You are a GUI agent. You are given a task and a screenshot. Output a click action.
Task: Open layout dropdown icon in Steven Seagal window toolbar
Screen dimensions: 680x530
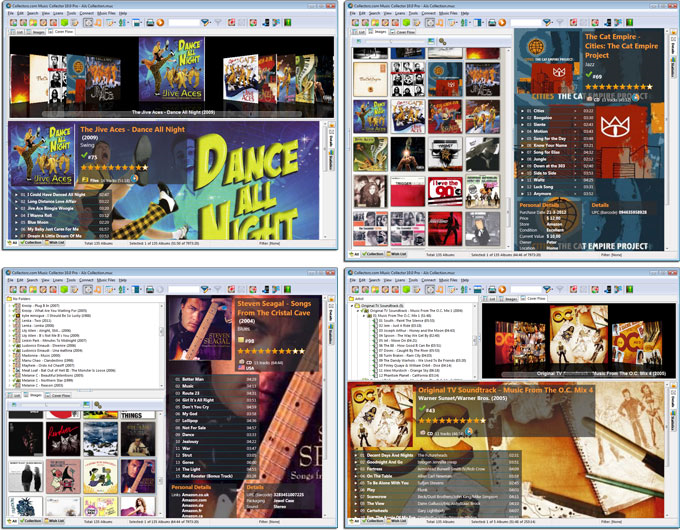point(137,289)
